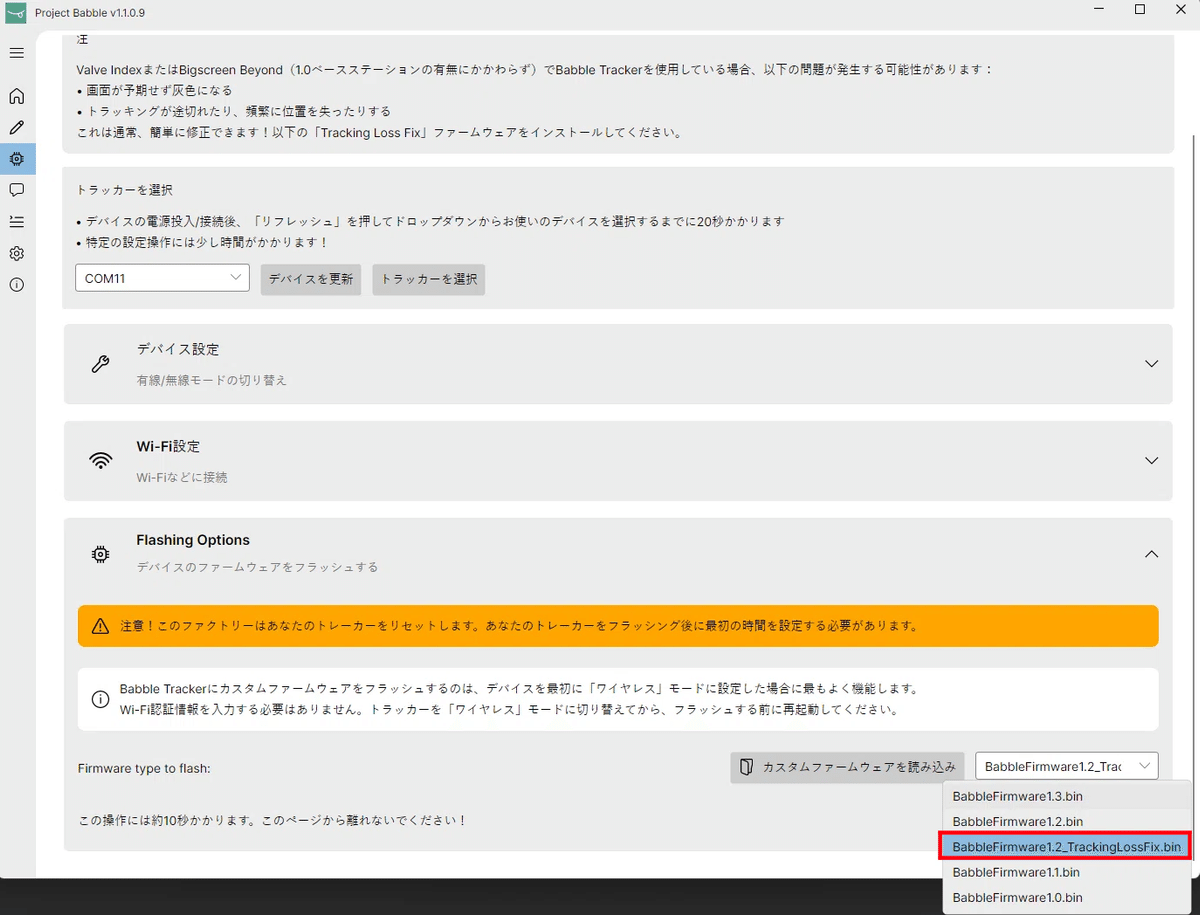
Task: Select BabbleFirmware1.2.bin from list
Action: point(1066,821)
